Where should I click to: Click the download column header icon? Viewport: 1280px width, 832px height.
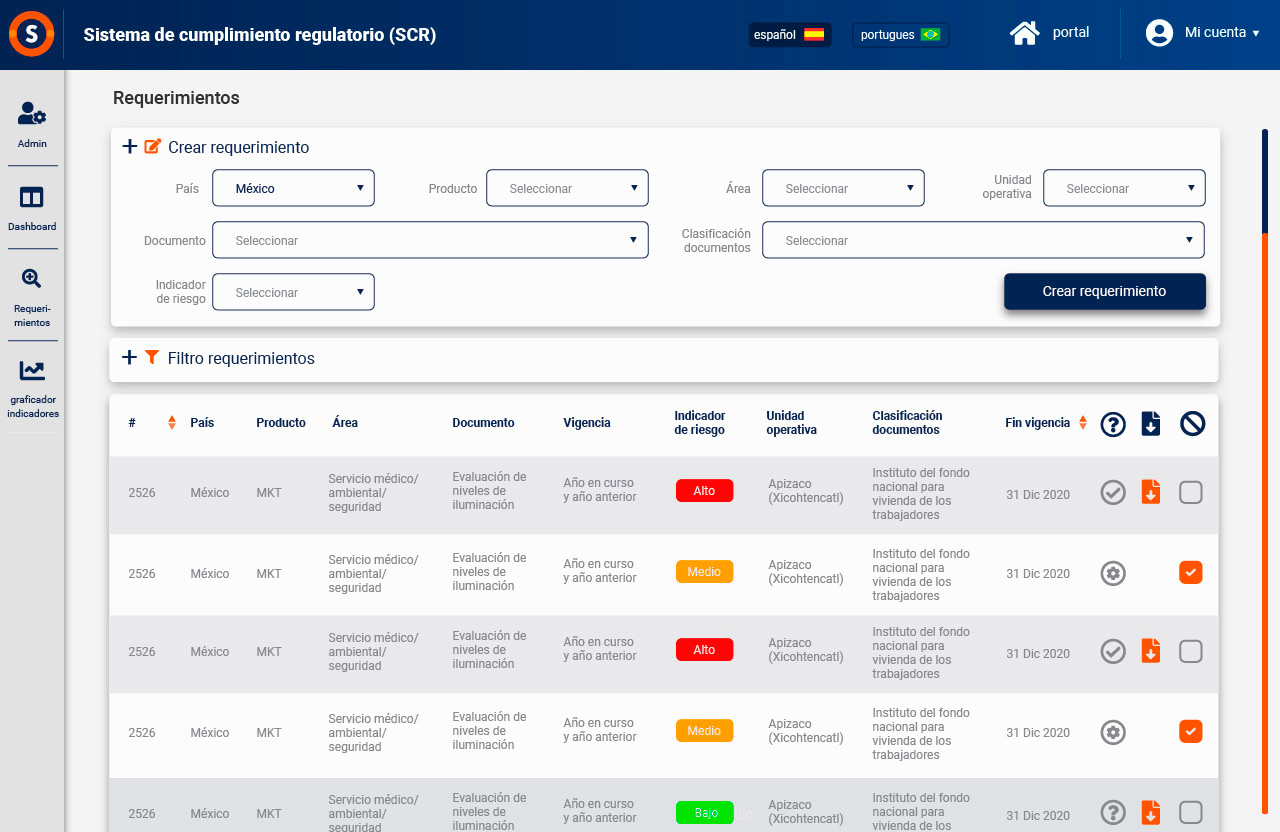(1151, 424)
